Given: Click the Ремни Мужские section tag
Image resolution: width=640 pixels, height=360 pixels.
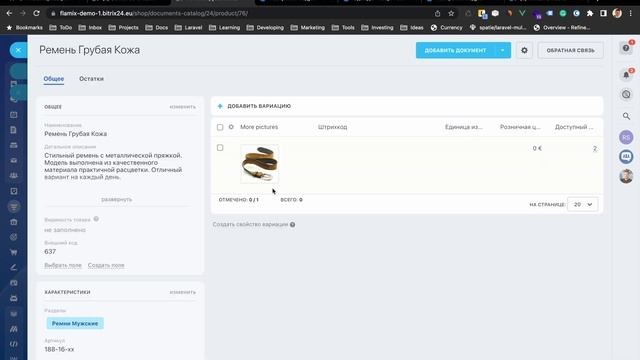Looking at the screenshot, I should pos(75,323).
